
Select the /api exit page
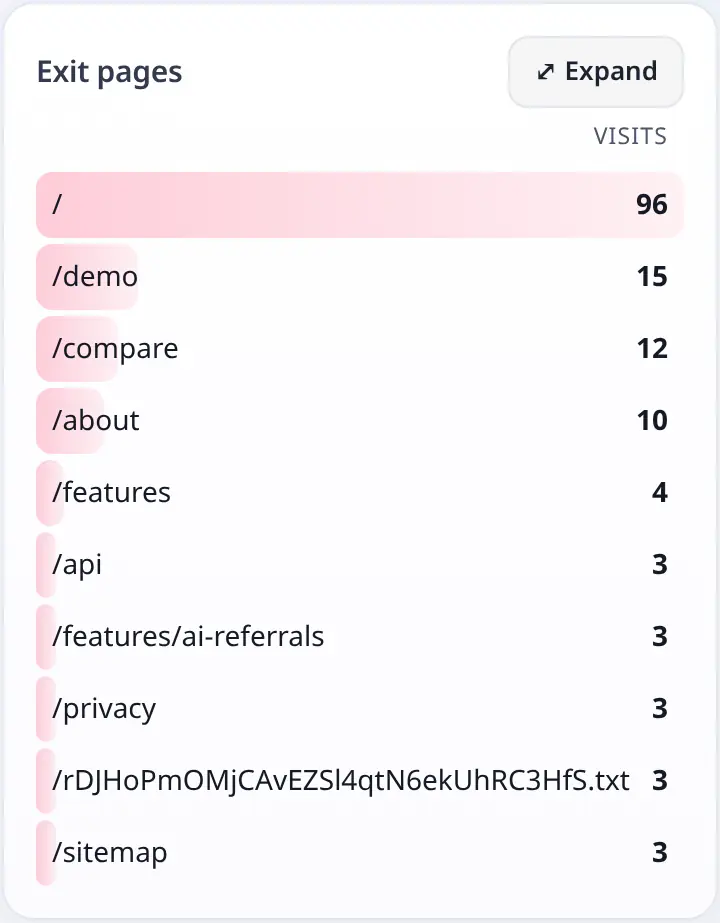[360, 565]
